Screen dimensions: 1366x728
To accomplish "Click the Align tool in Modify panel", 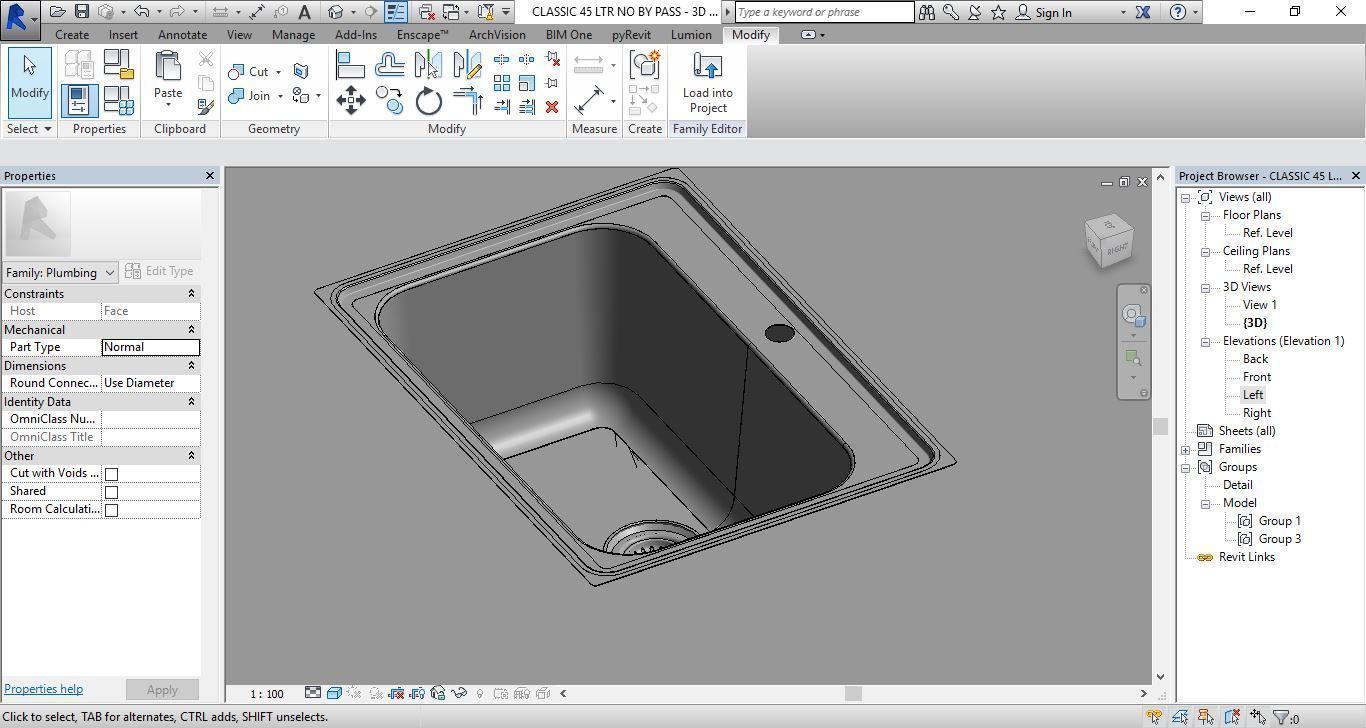I will [x=350, y=66].
